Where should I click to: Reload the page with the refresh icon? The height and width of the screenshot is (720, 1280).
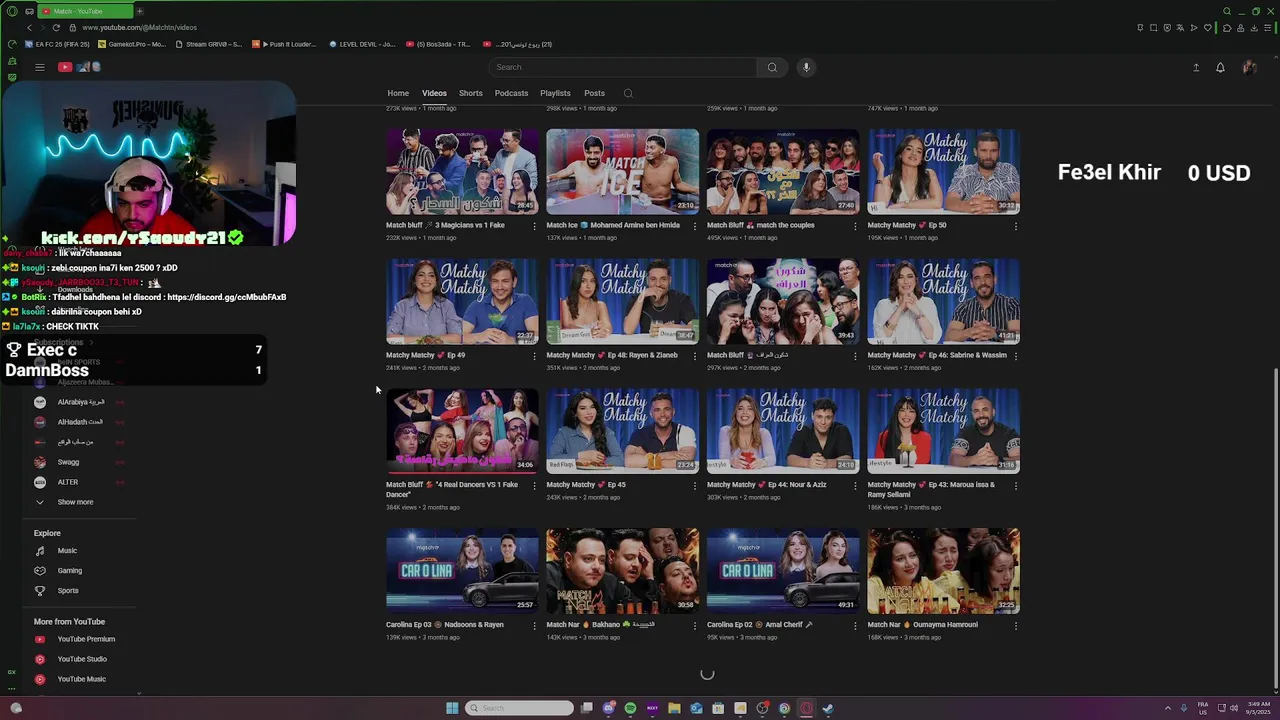click(56, 27)
